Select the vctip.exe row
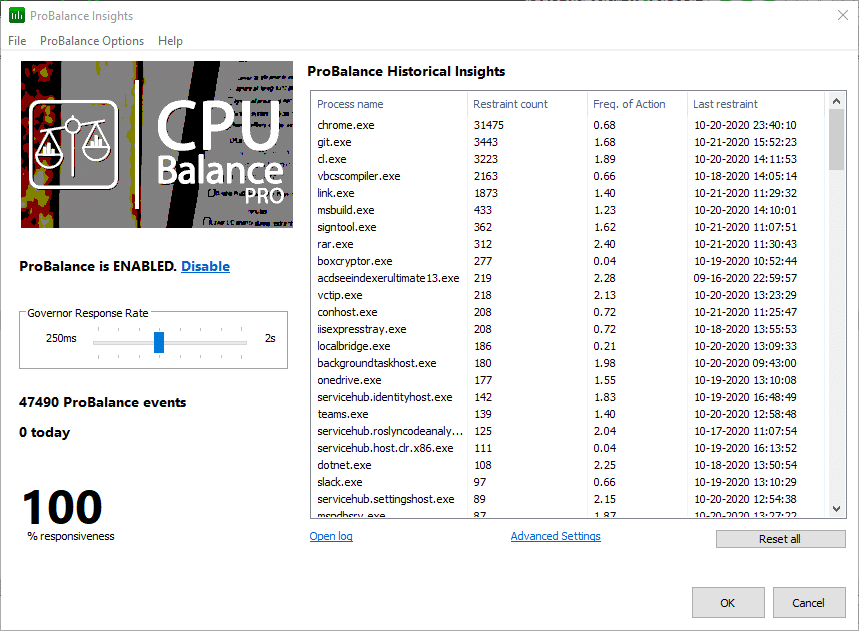Screen dimensions: 859x631 click(x=570, y=295)
